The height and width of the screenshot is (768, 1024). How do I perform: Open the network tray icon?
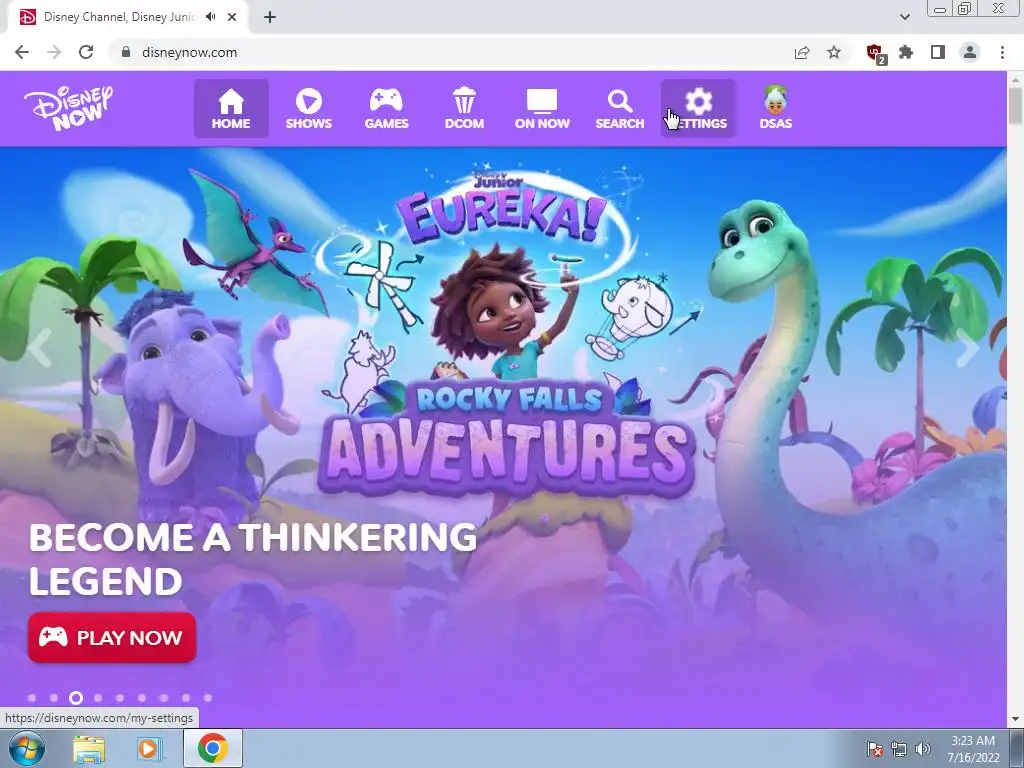899,749
